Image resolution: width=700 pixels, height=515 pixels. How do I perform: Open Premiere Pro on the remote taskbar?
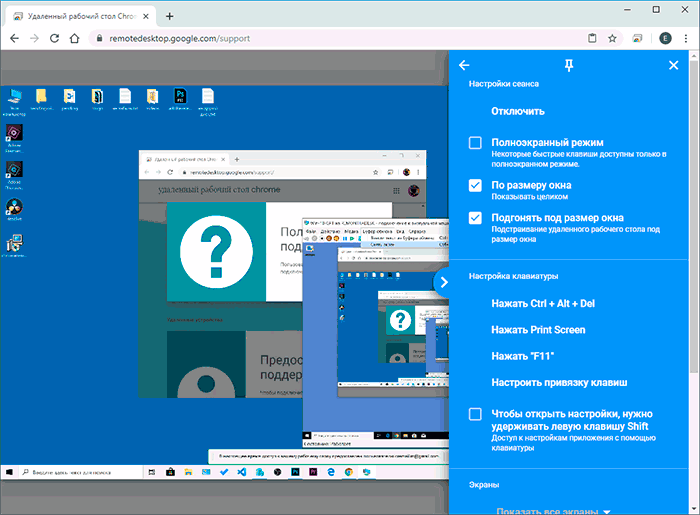tap(313, 472)
